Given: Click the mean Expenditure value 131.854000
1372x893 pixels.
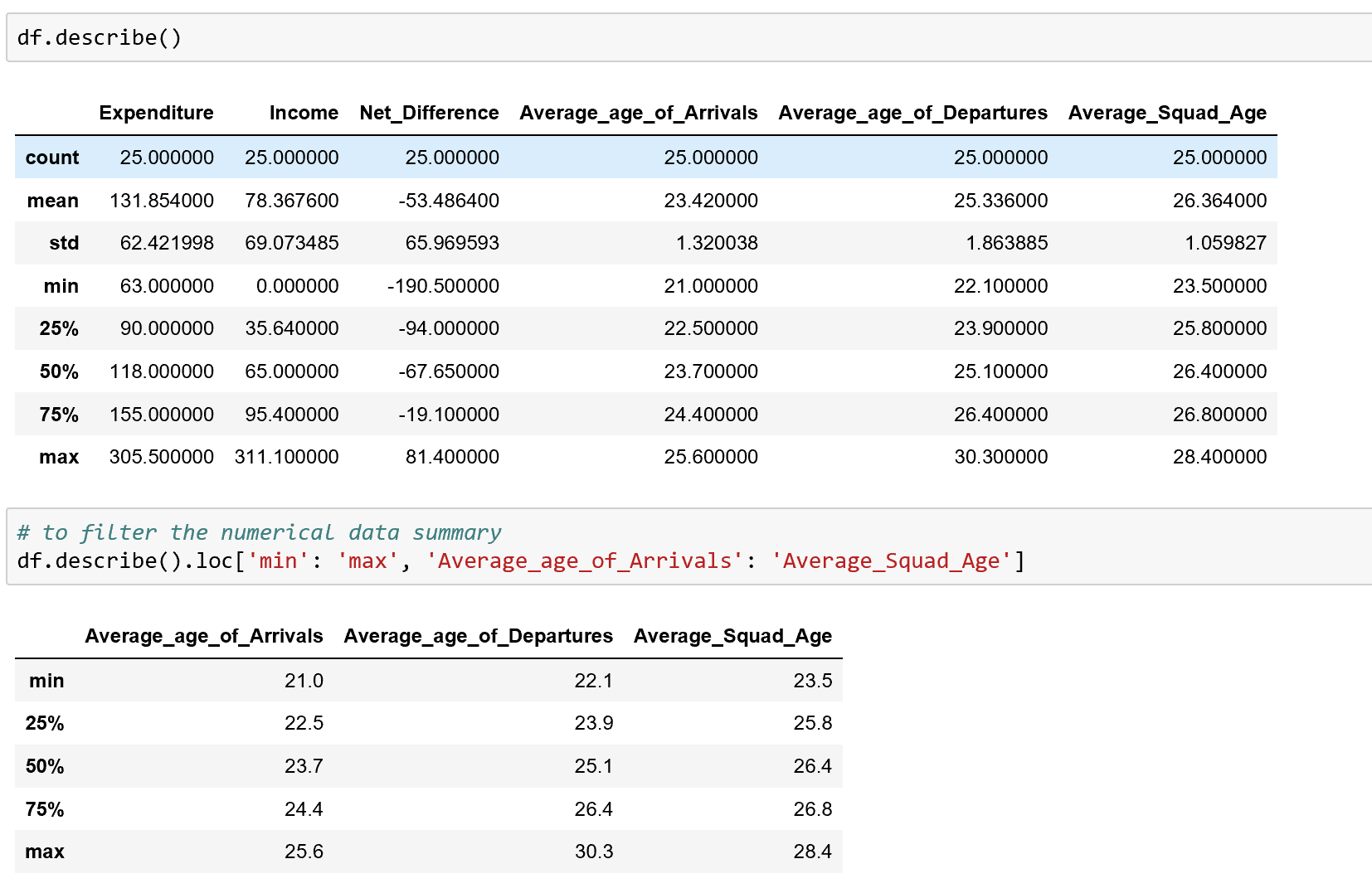Looking at the screenshot, I should [x=162, y=201].
